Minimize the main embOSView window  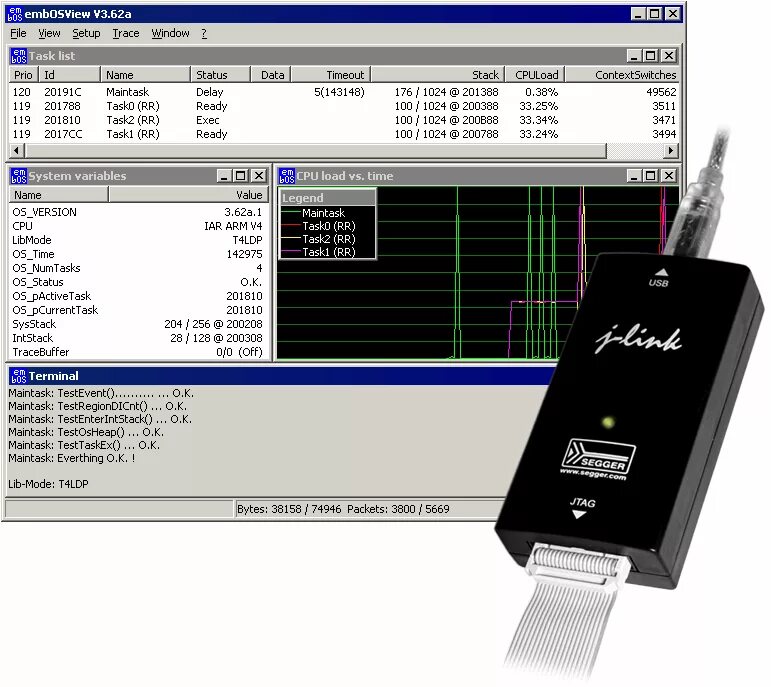point(638,14)
